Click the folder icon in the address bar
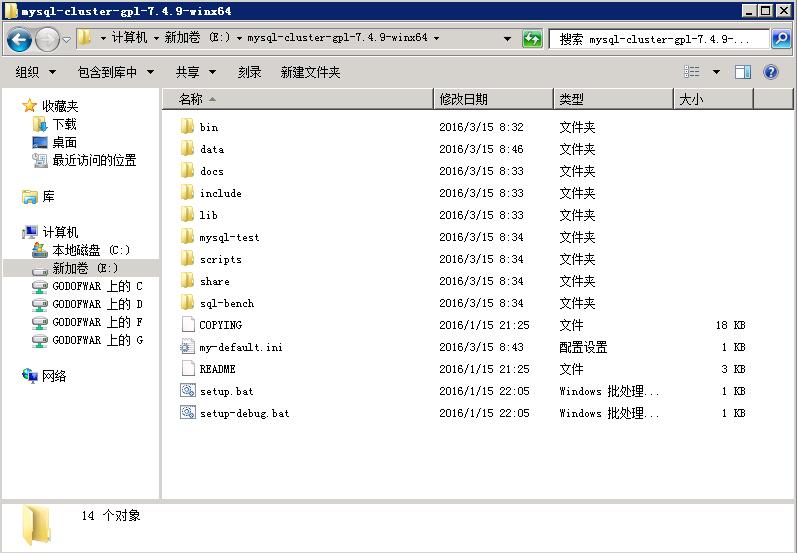This screenshot has height=553, width=797. click(85, 38)
